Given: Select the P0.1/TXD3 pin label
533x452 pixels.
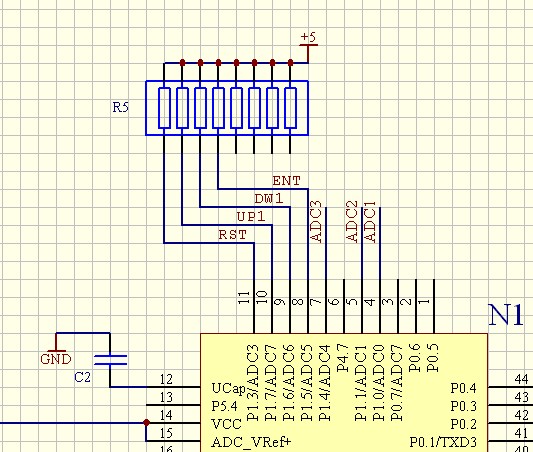Looking at the screenshot, I should (x=443, y=442).
